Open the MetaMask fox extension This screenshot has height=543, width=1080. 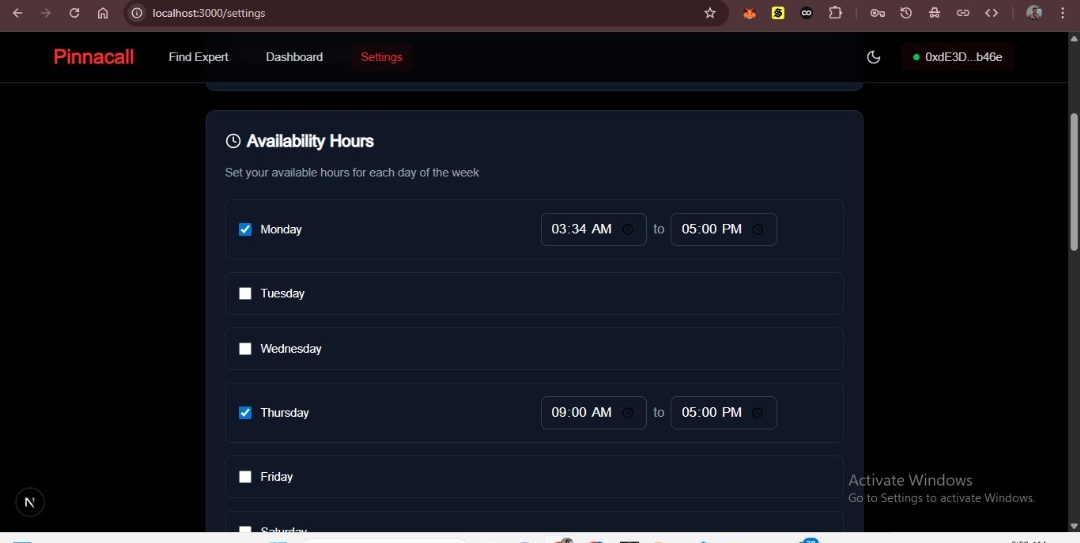click(x=749, y=13)
